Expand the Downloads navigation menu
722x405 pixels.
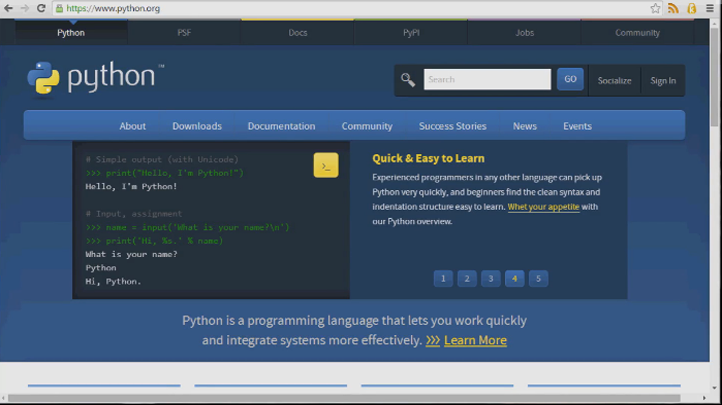point(197,126)
